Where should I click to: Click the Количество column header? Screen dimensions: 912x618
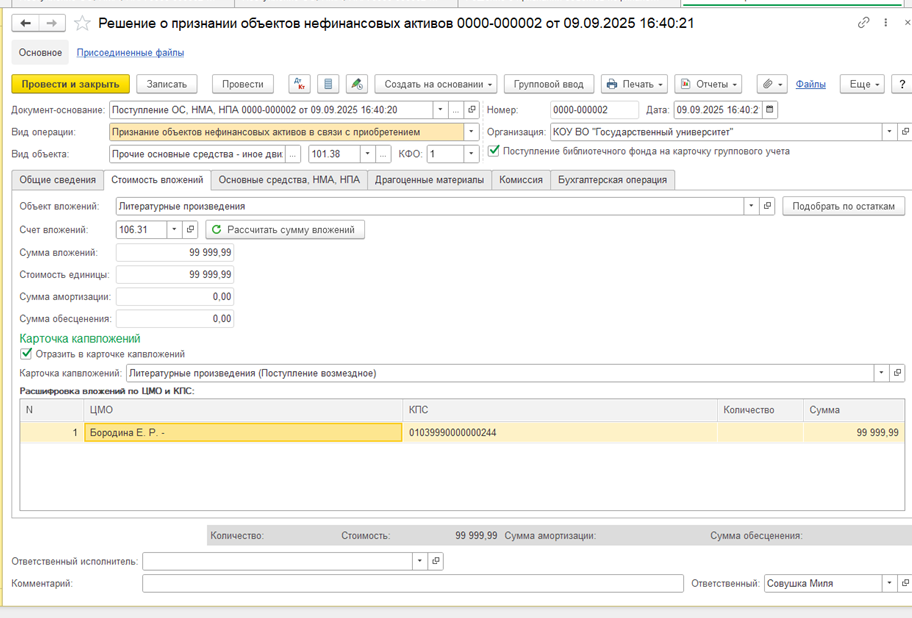click(760, 410)
